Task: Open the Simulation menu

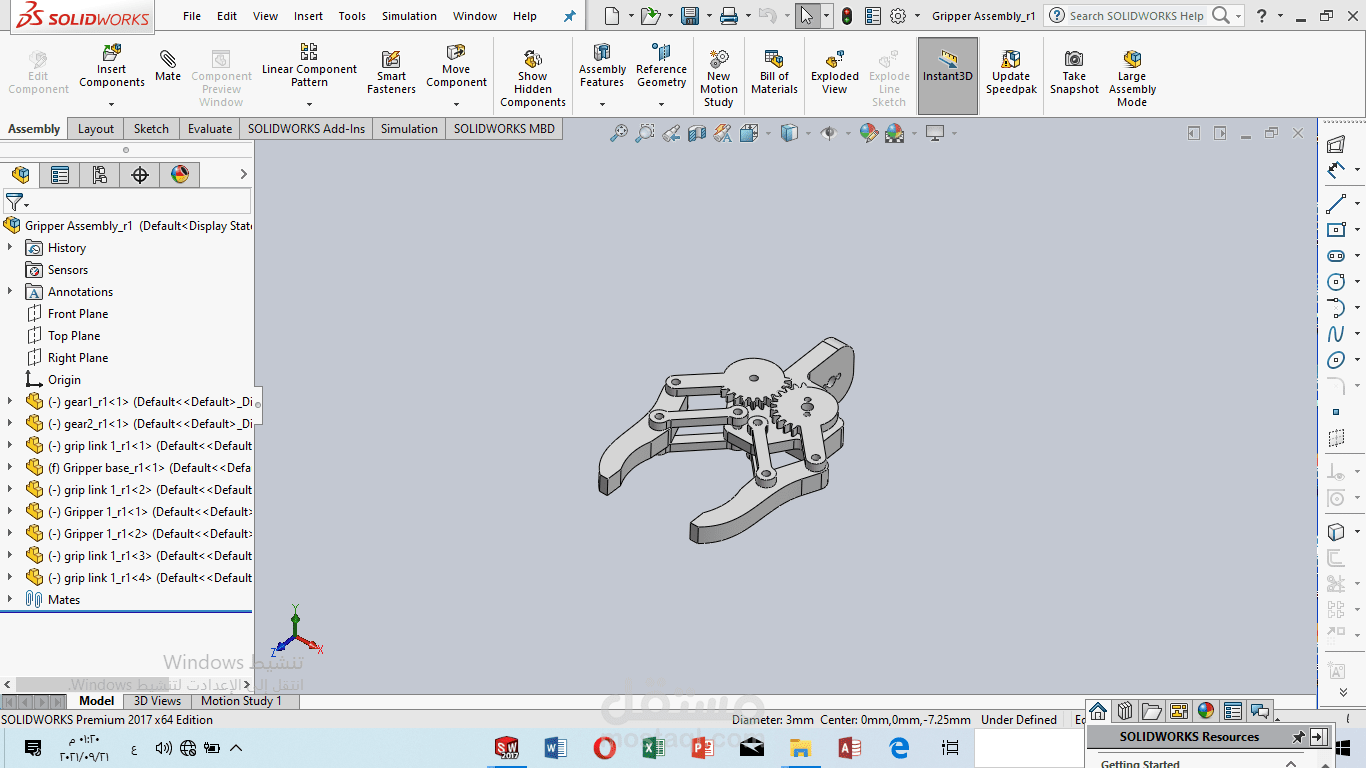Action: pyautogui.click(x=408, y=16)
